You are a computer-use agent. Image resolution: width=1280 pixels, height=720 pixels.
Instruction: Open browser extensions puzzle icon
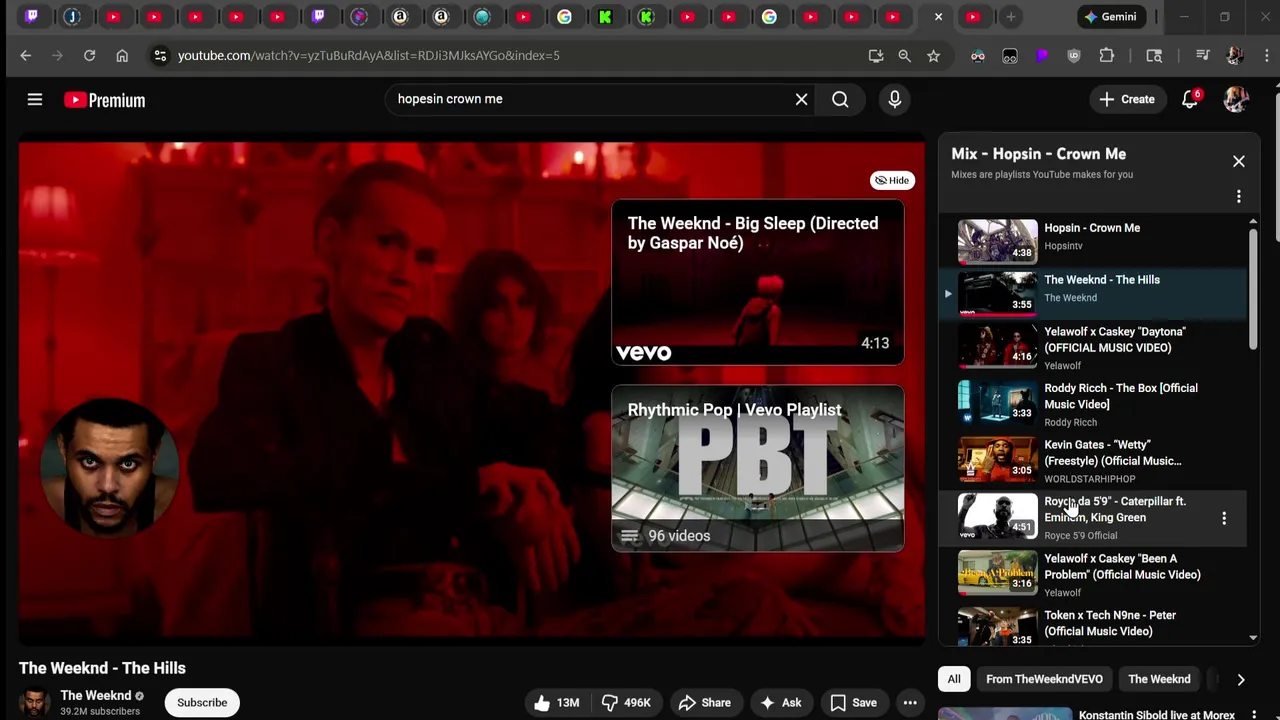click(1106, 56)
